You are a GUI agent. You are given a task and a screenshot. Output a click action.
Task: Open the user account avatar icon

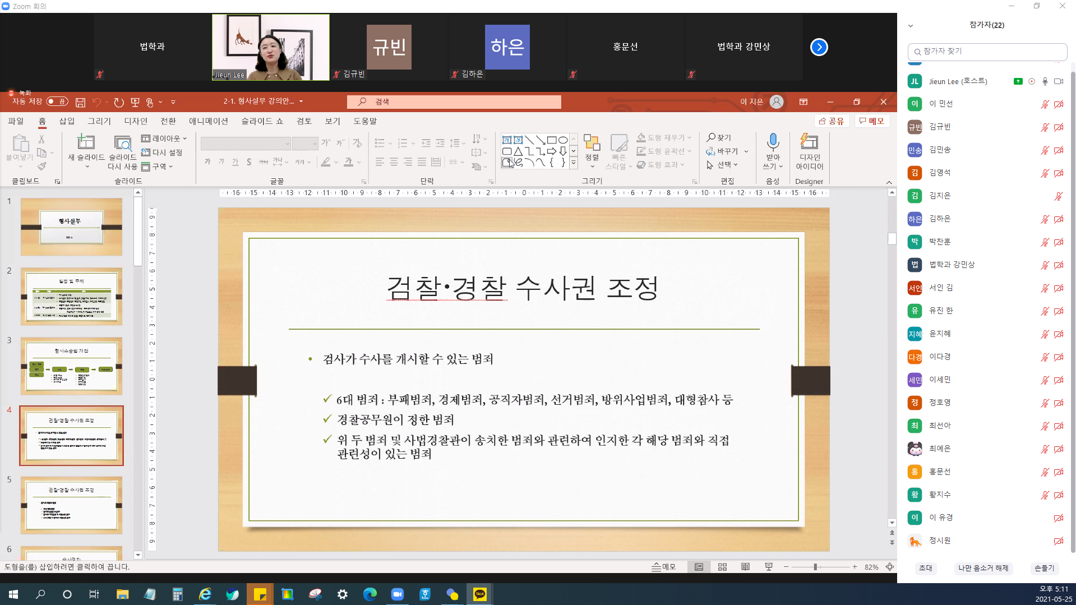tap(776, 102)
